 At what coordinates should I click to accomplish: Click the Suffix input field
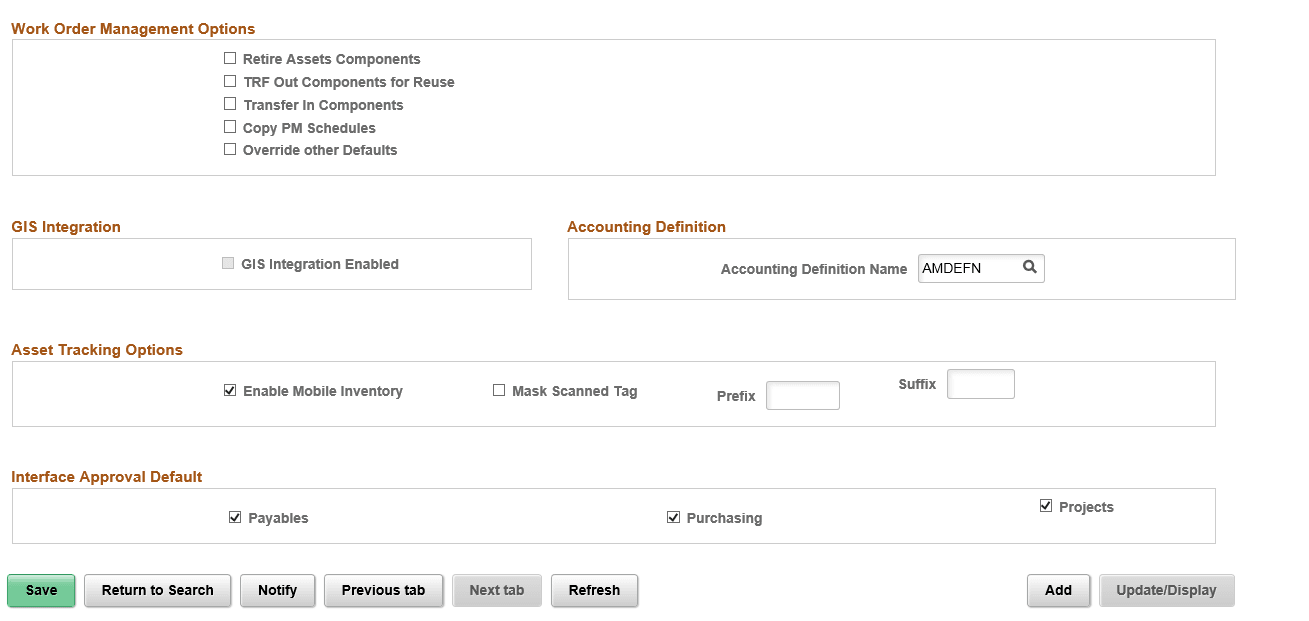pyautogui.click(x=980, y=384)
